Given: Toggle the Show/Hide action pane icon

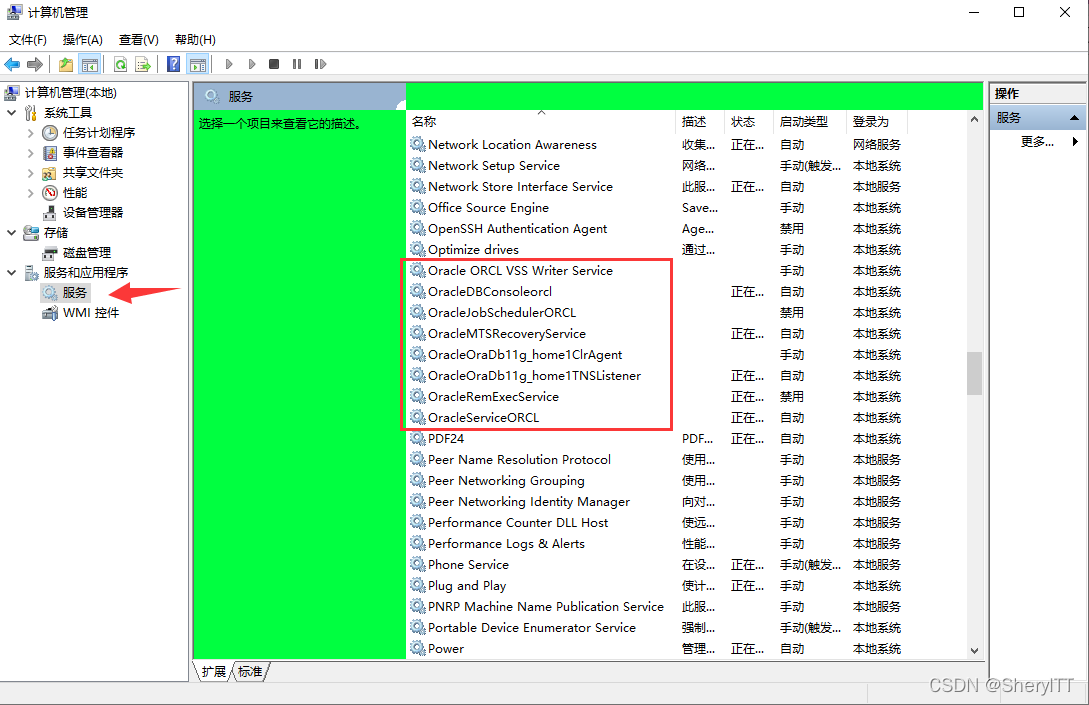Looking at the screenshot, I should point(198,65).
